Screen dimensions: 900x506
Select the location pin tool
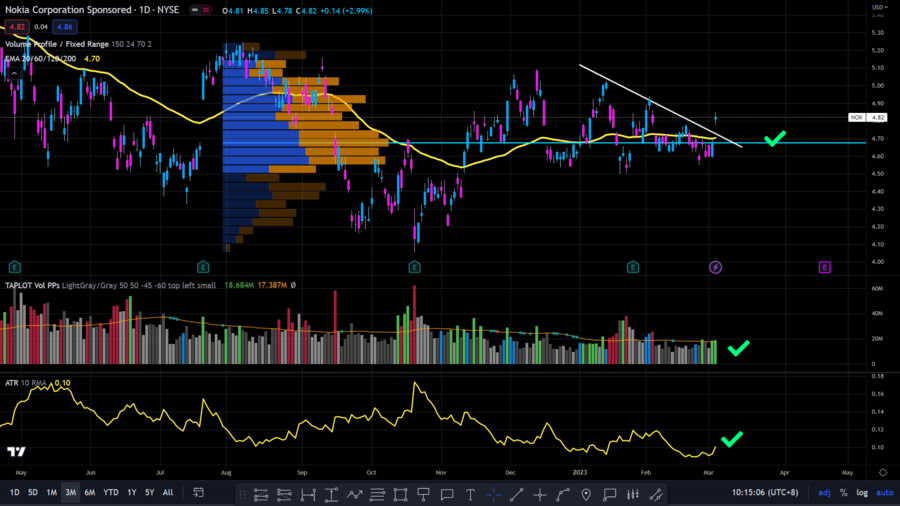(586, 494)
